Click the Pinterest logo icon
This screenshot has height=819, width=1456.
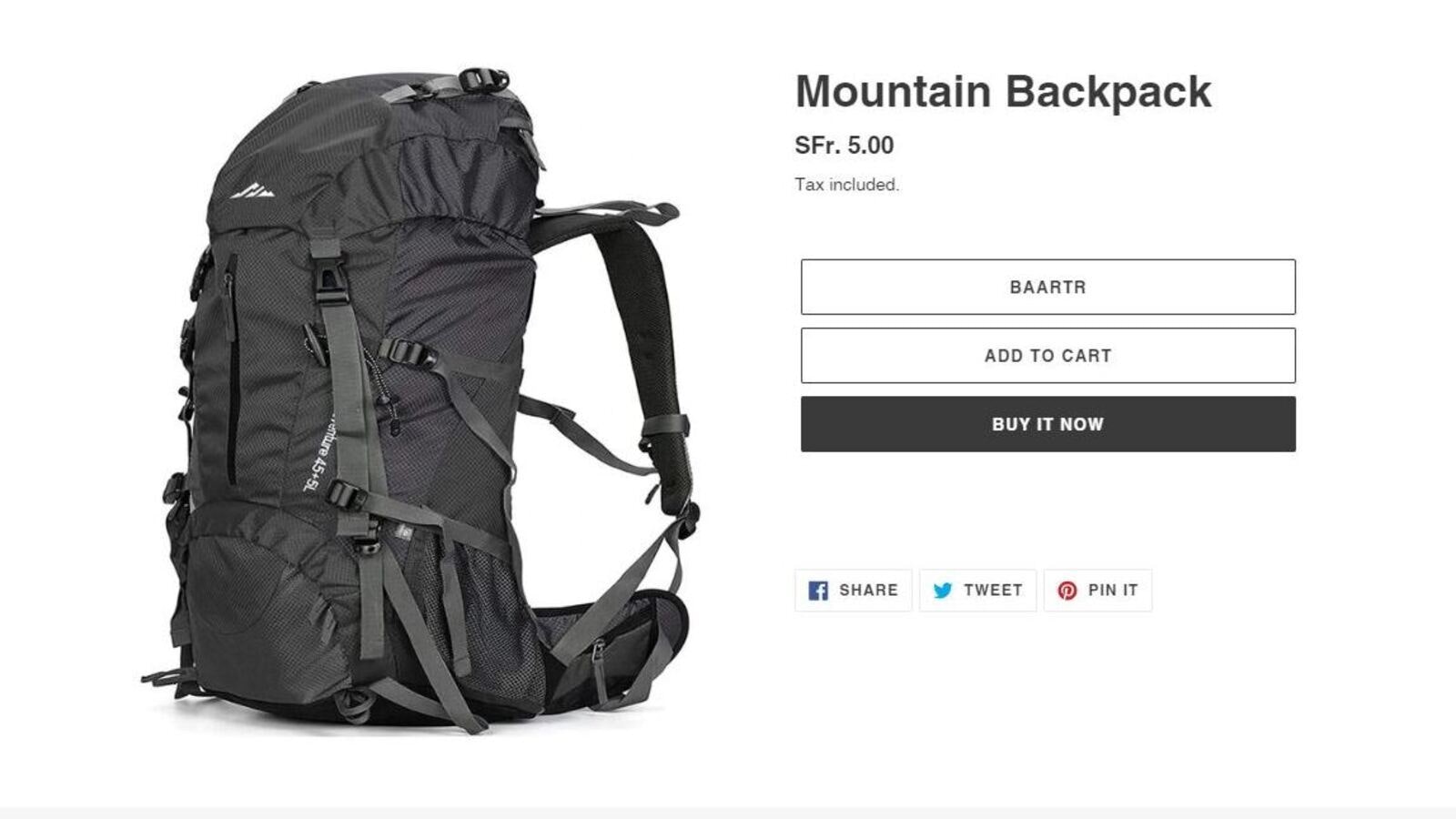pyautogui.click(x=1067, y=591)
